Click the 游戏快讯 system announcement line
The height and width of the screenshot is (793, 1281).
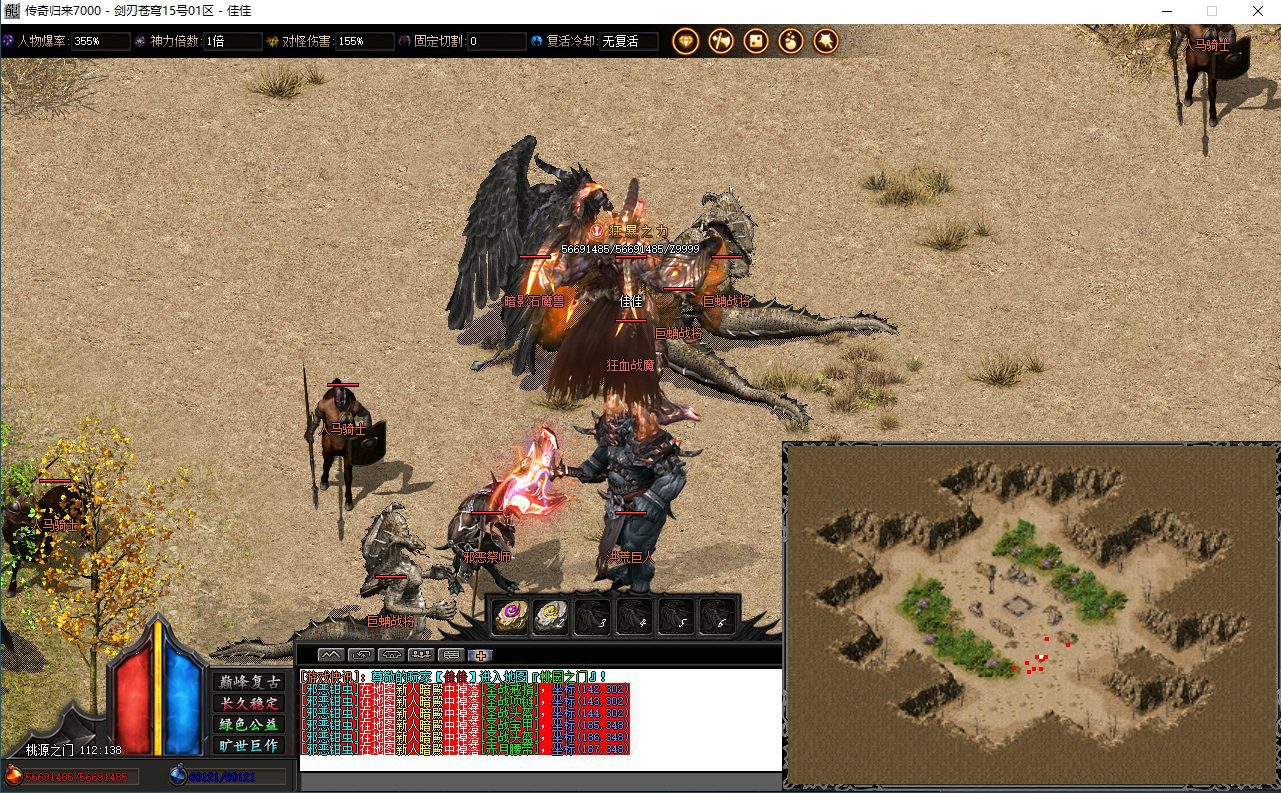453,676
